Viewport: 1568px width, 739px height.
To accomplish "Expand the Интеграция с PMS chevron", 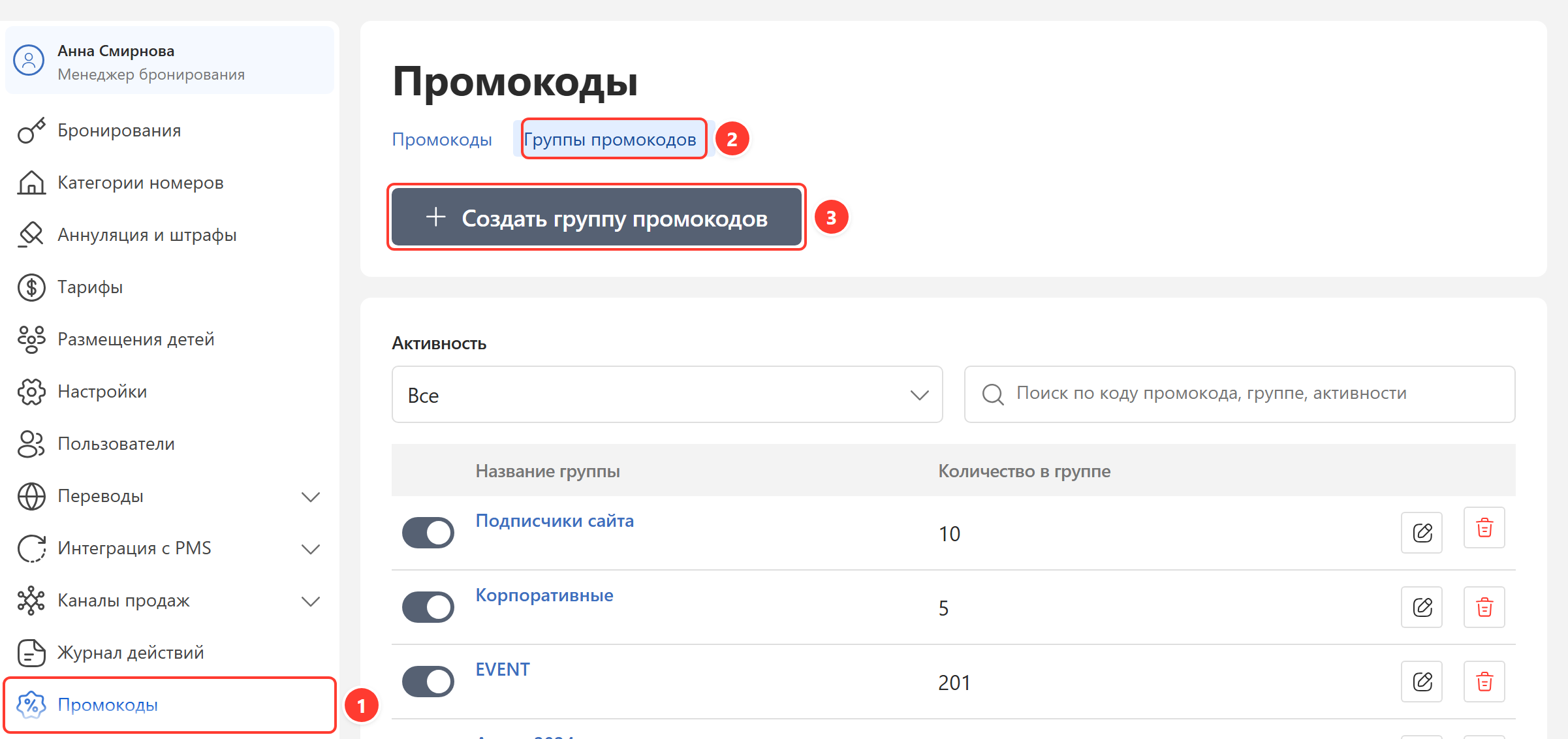I will tap(311, 549).
